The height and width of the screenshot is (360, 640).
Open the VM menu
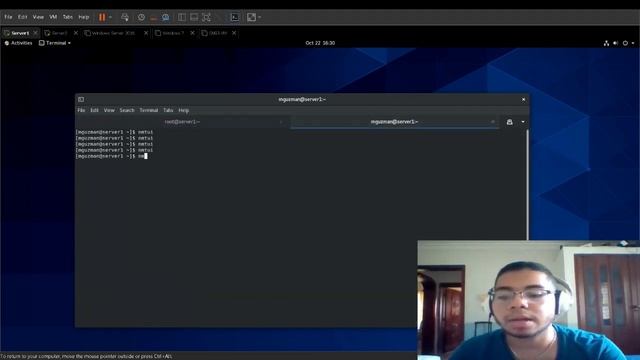click(x=53, y=17)
